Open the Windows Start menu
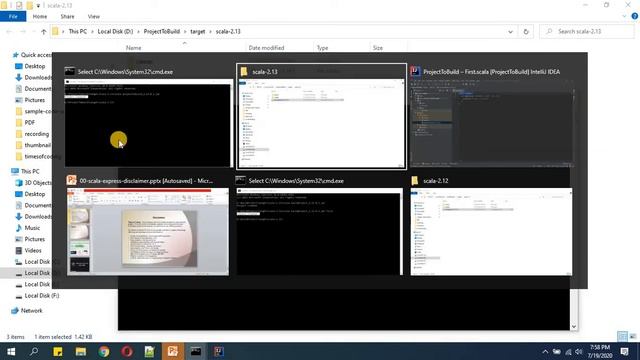 [11, 351]
